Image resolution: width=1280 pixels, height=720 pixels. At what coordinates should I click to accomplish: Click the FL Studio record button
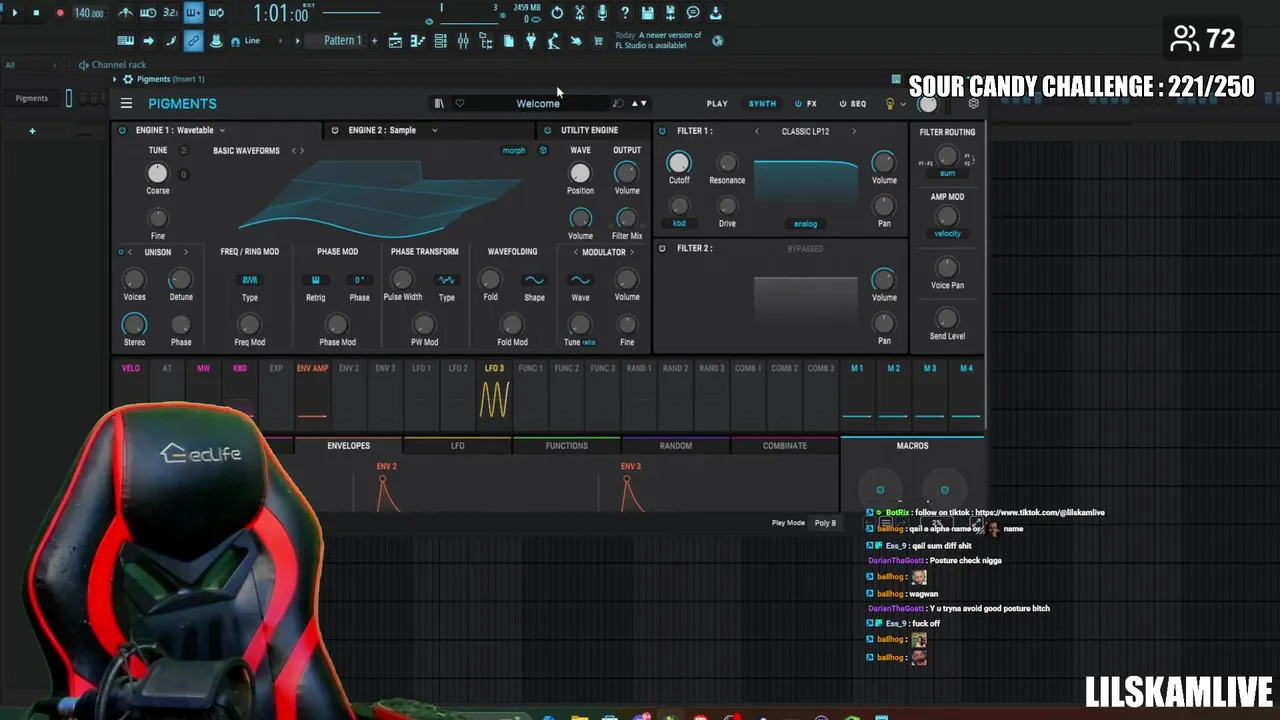point(59,13)
